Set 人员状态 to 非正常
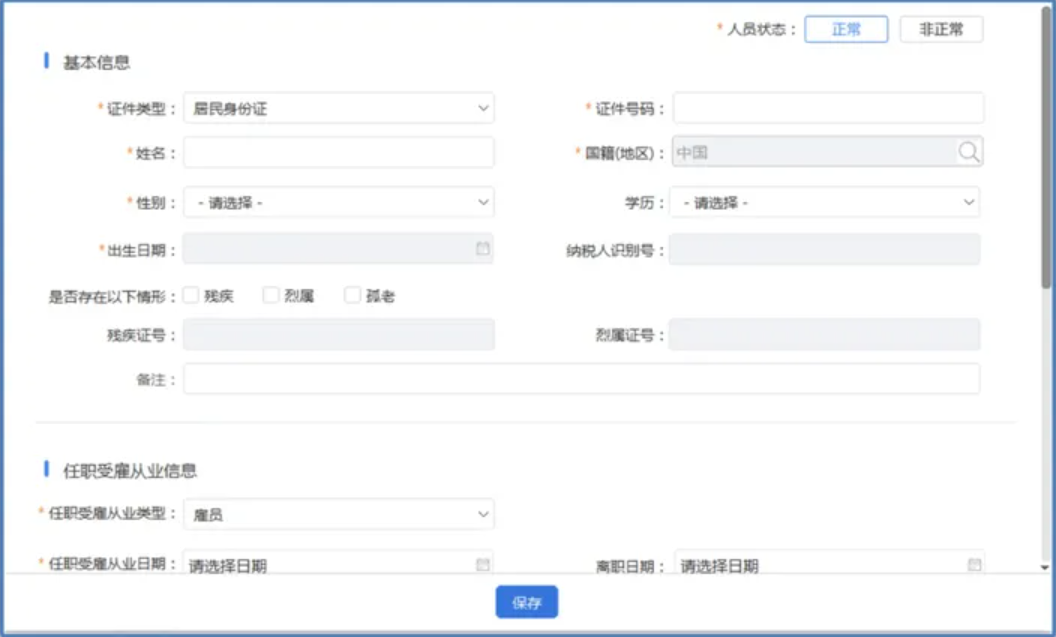 pos(941,29)
